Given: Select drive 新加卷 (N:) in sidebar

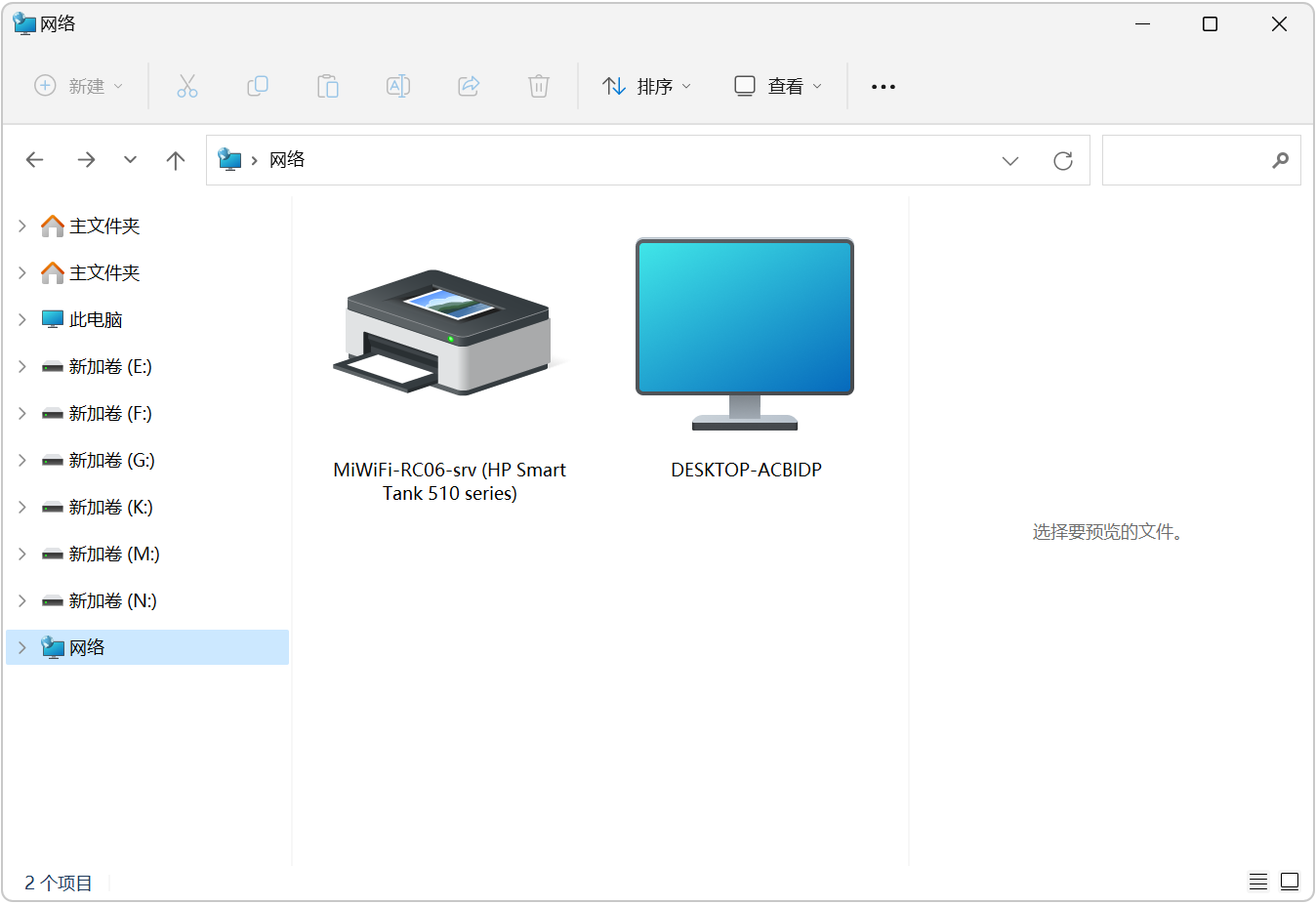Looking at the screenshot, I should [147, 600].
